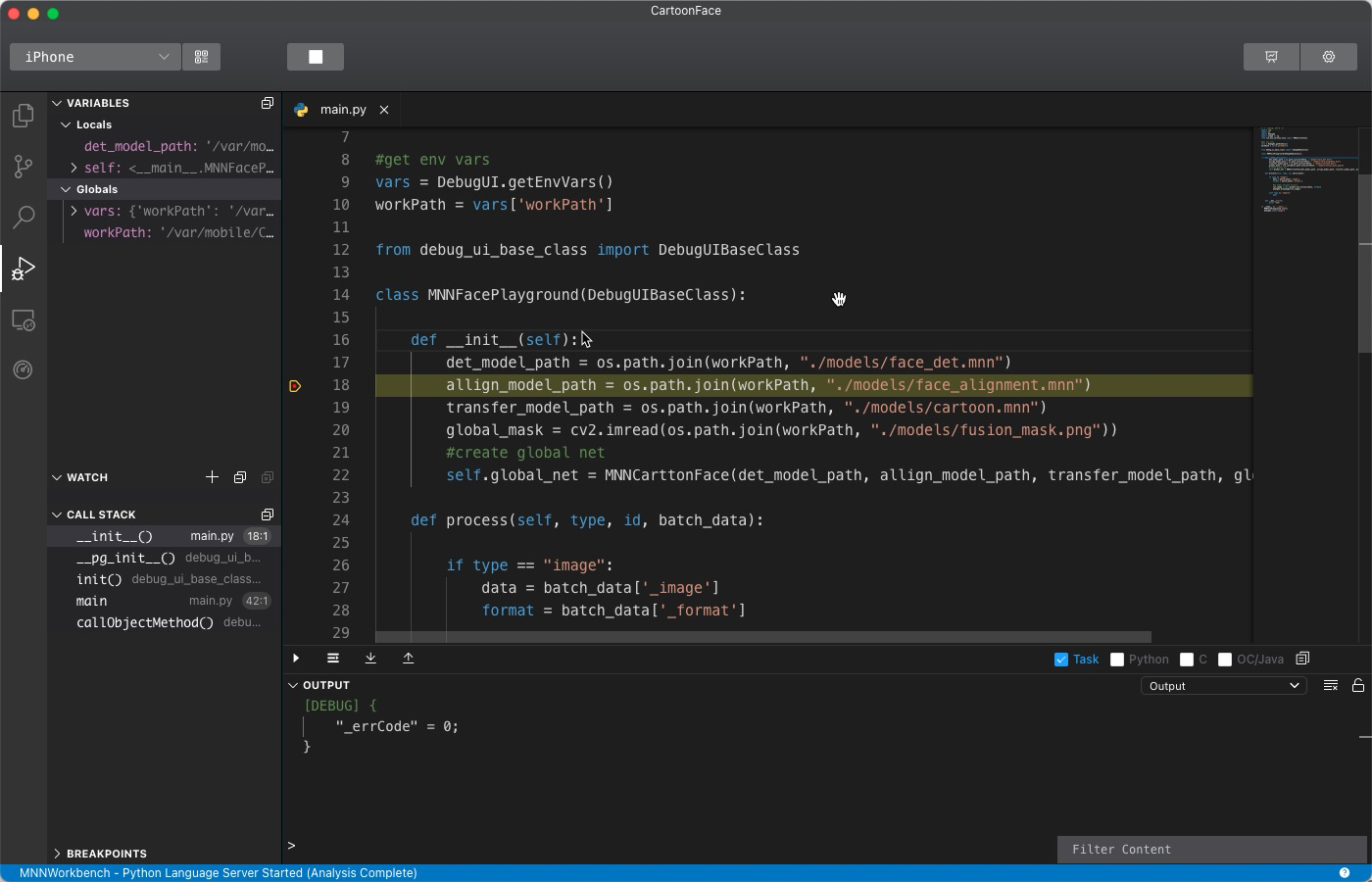Select the __pg_init__() call stack frame

point(165,558)
